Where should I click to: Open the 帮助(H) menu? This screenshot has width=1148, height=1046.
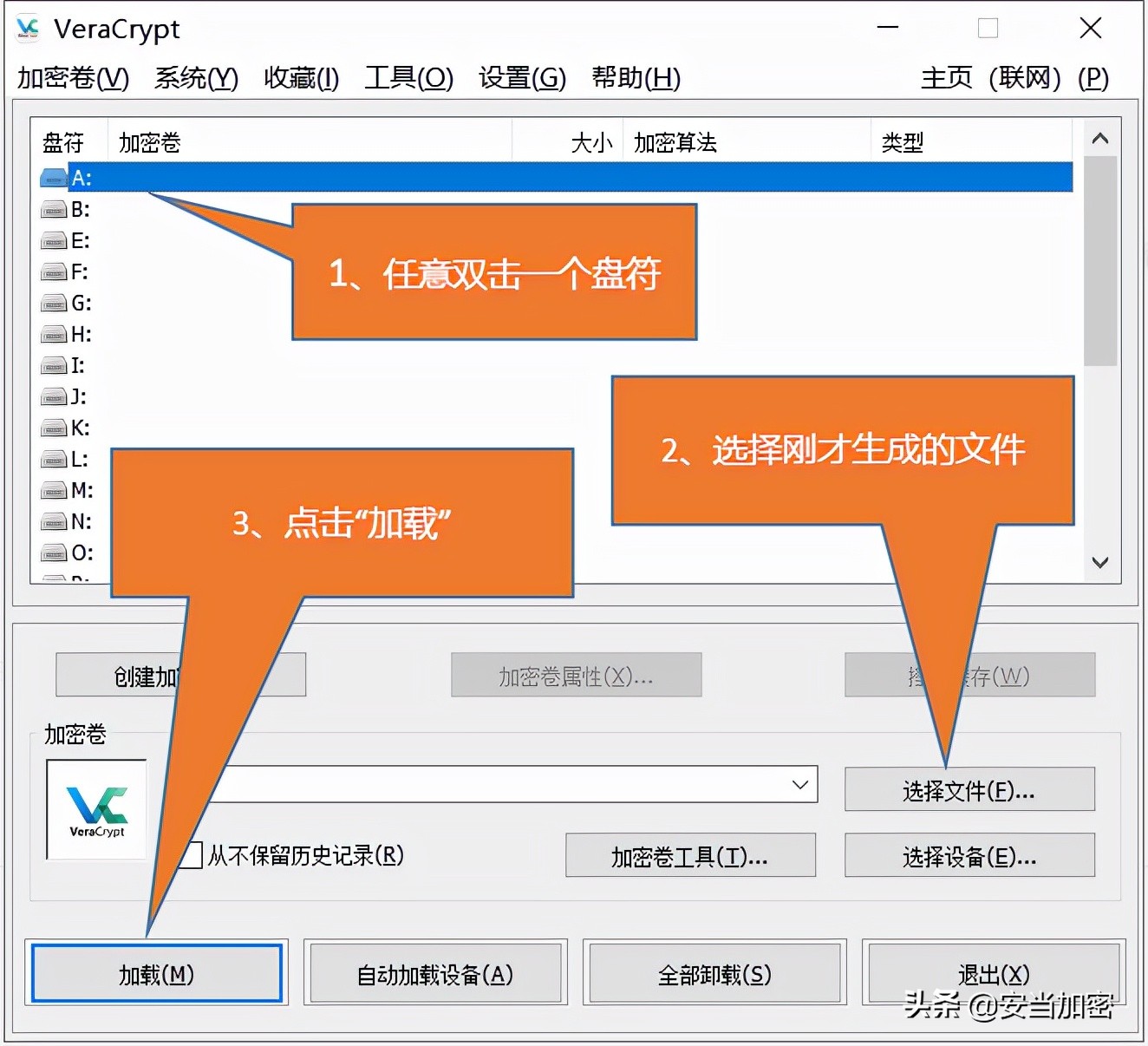636,78
